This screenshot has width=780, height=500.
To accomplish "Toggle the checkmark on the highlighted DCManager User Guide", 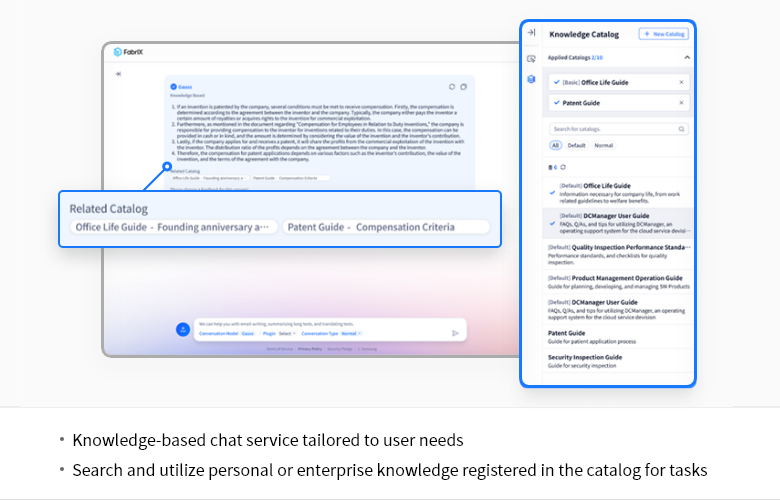I will pos(552,223).
